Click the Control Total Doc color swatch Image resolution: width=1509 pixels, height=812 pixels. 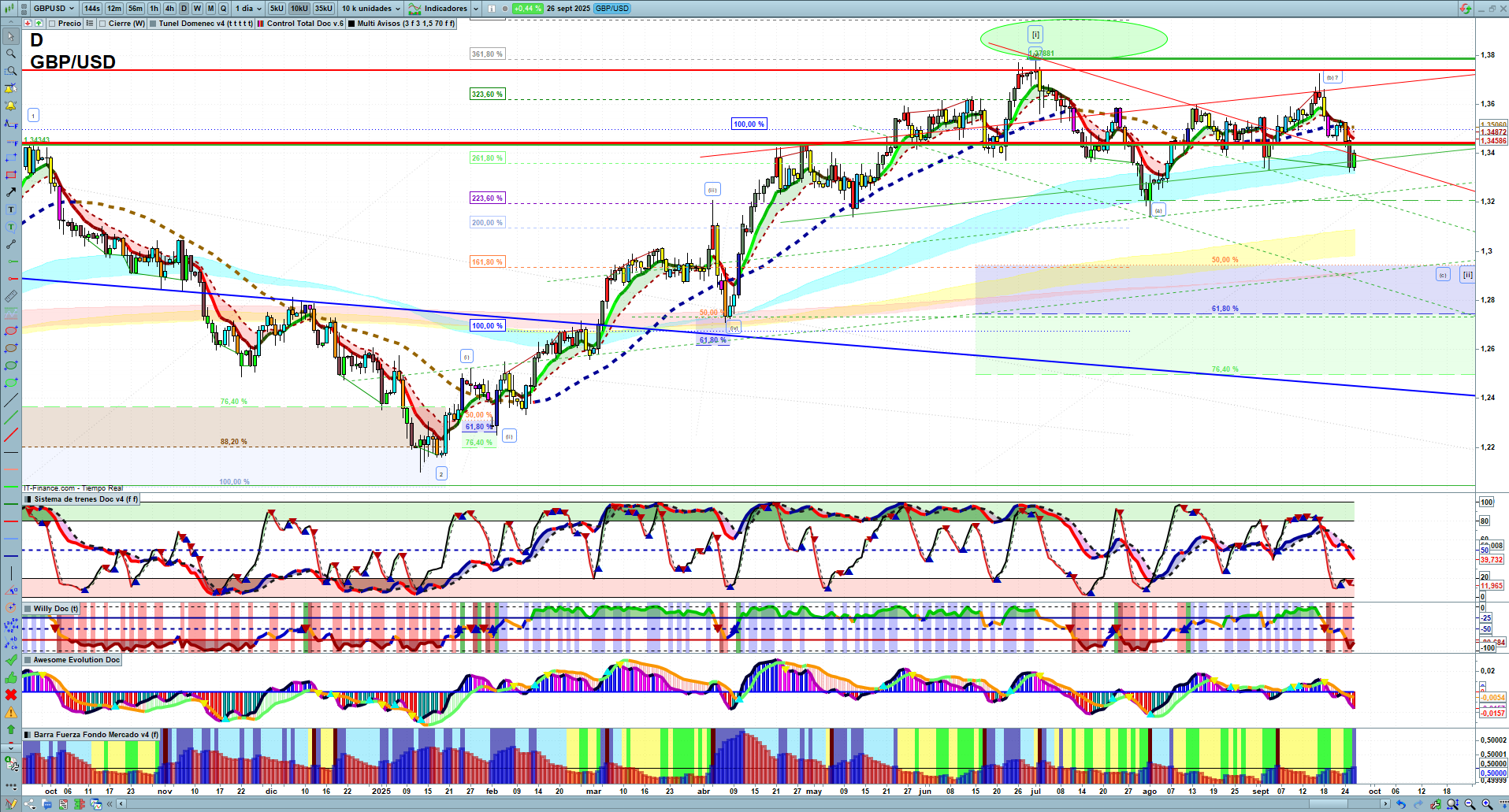pos(261,24)
